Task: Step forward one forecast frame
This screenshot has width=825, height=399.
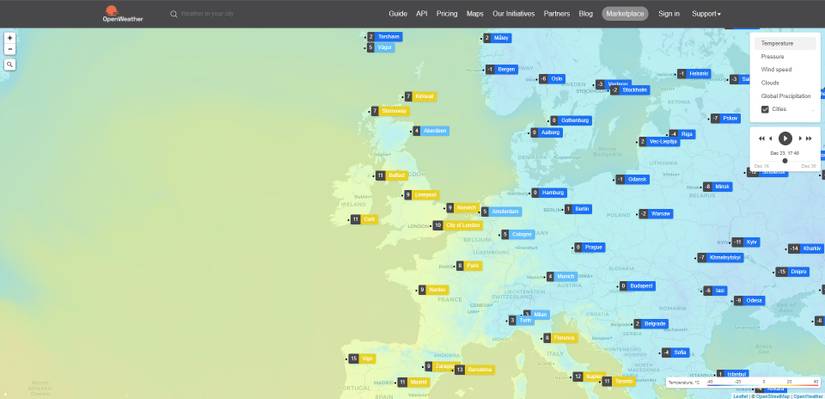Action: click(800, 138)
